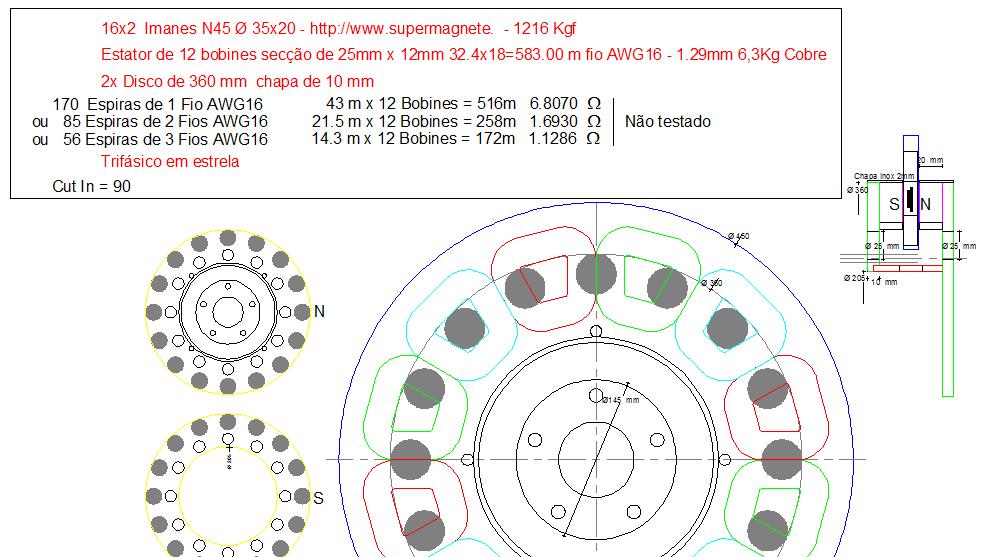Click '56 Espiras de 3 Fios AWG16'
Image resolution: width=996 pixels, height=557 pixels.
pos(165,139)
